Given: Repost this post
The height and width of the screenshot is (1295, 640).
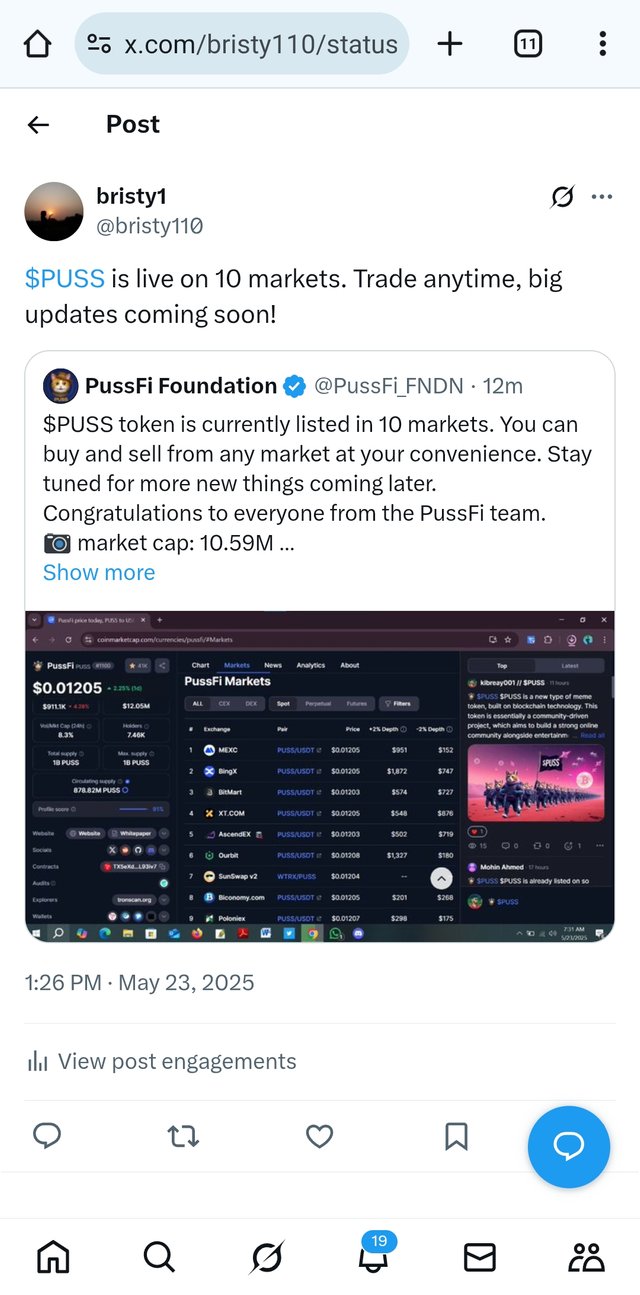Looking at the screenshot, I should (x=183, y=1135).
